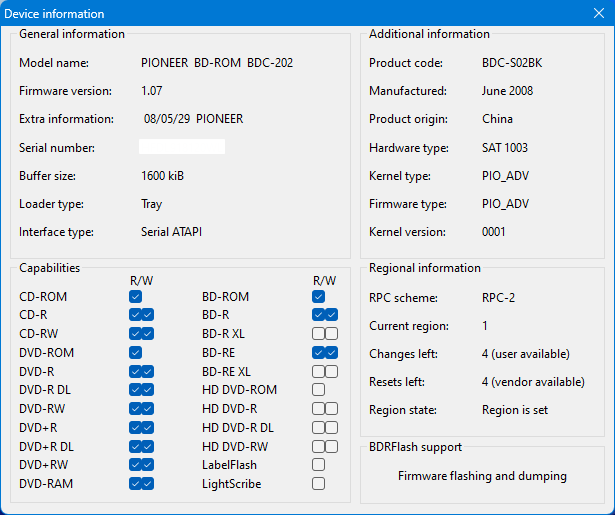615x515 pixels.
Task: Toggle the DVD-R read checkbox
Action: (135, 371)
